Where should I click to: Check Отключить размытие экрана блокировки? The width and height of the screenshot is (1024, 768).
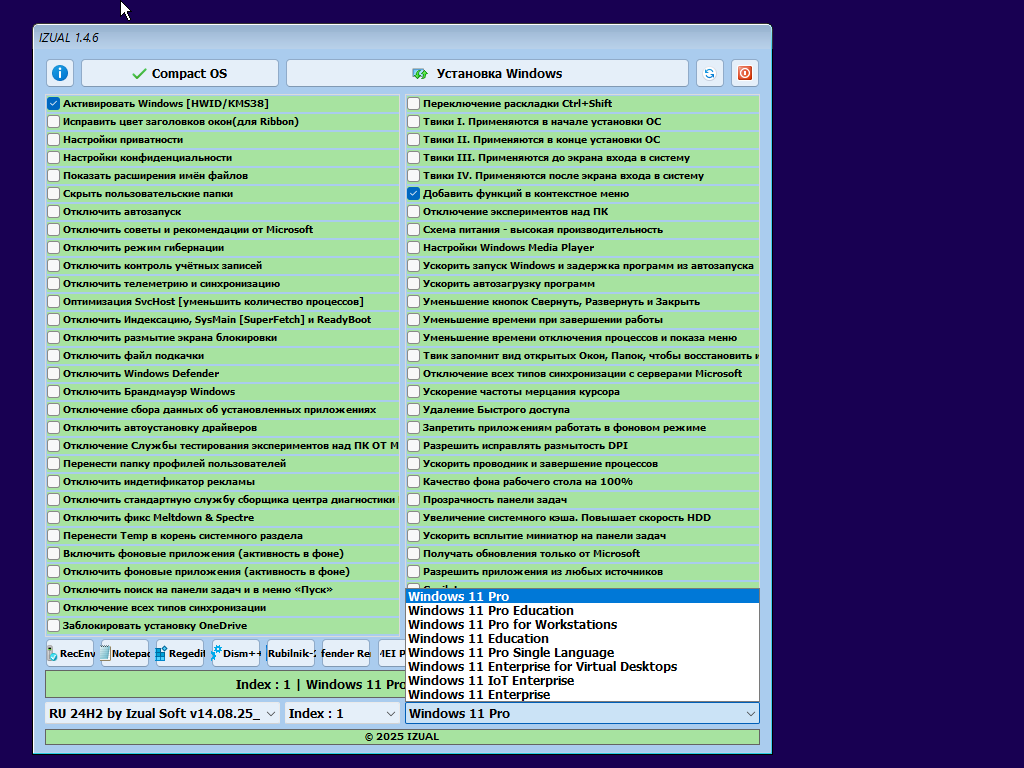[x=54, y=338]
